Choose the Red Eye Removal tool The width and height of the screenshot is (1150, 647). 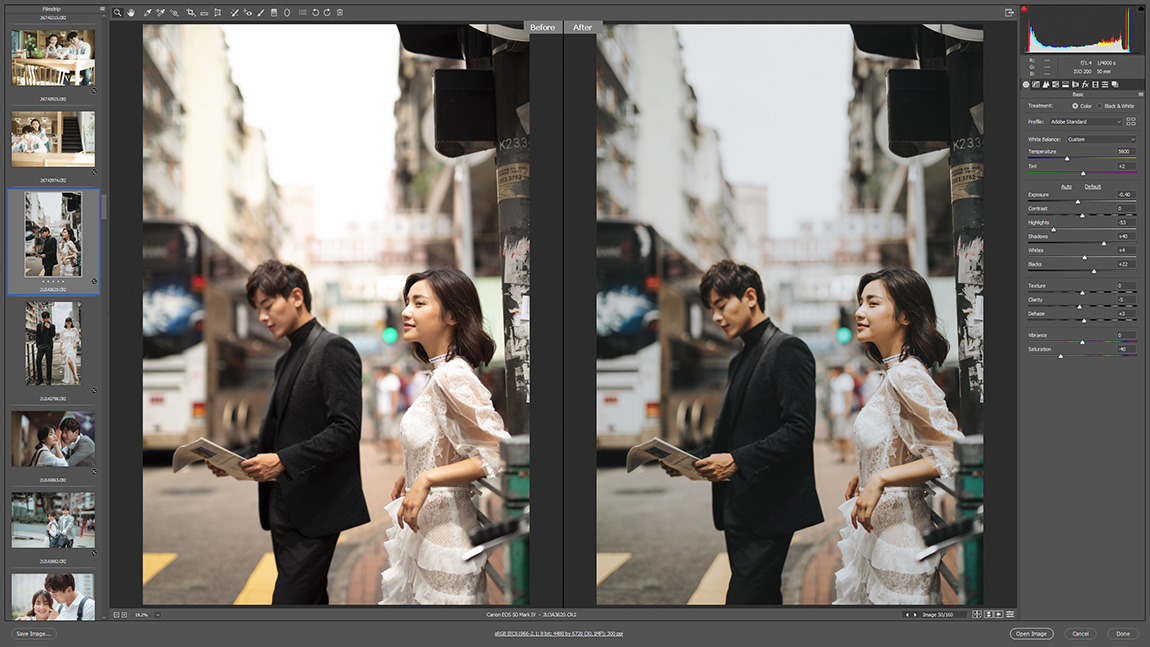[x=248, y=13]
